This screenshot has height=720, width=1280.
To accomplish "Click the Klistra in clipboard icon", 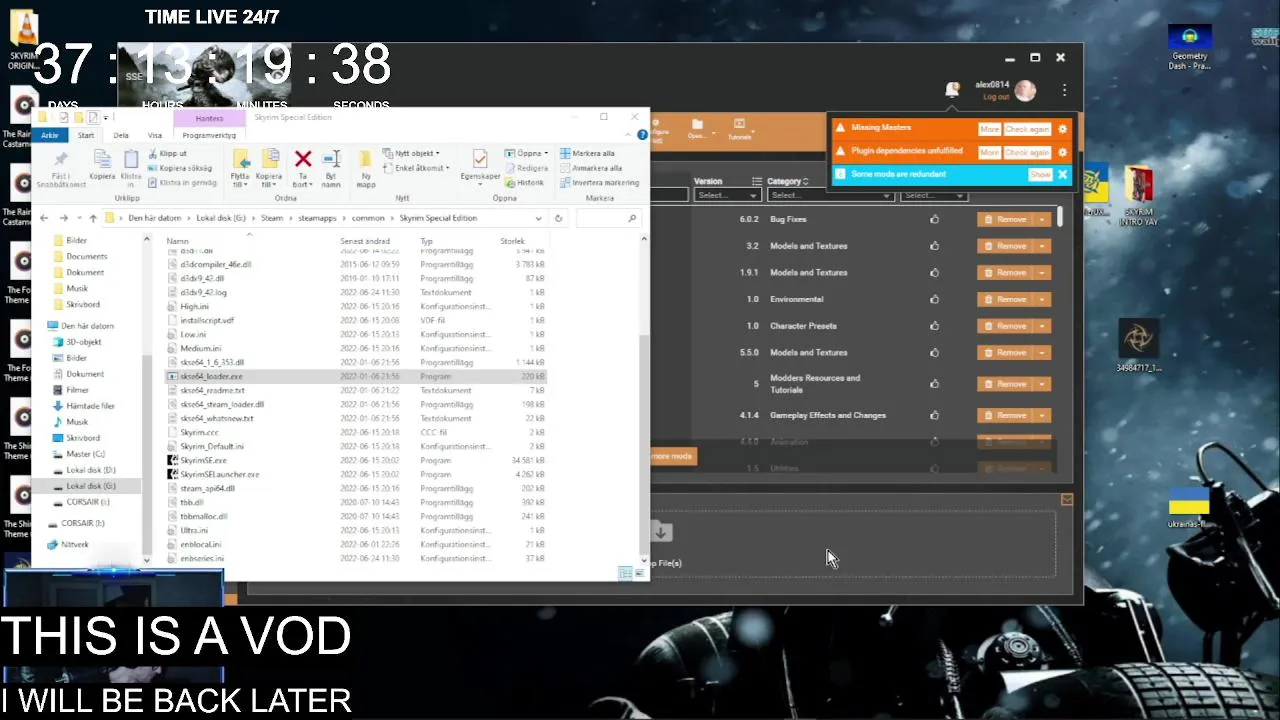I will coord(131,158).
